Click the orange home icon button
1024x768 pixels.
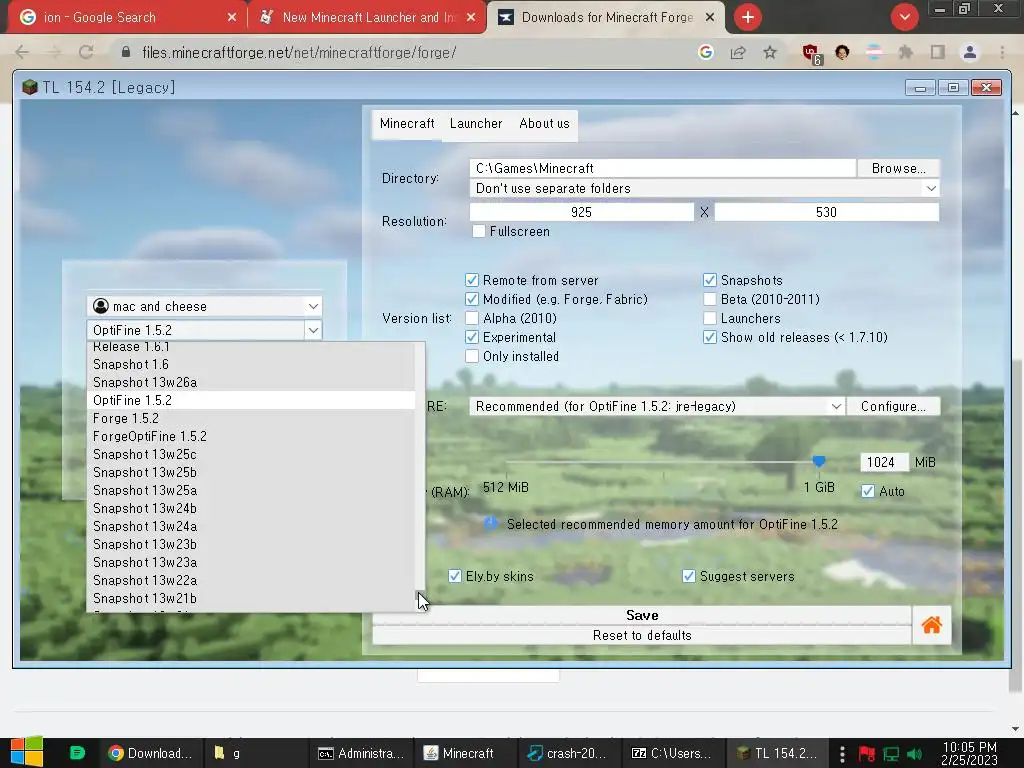coord(931,625)
